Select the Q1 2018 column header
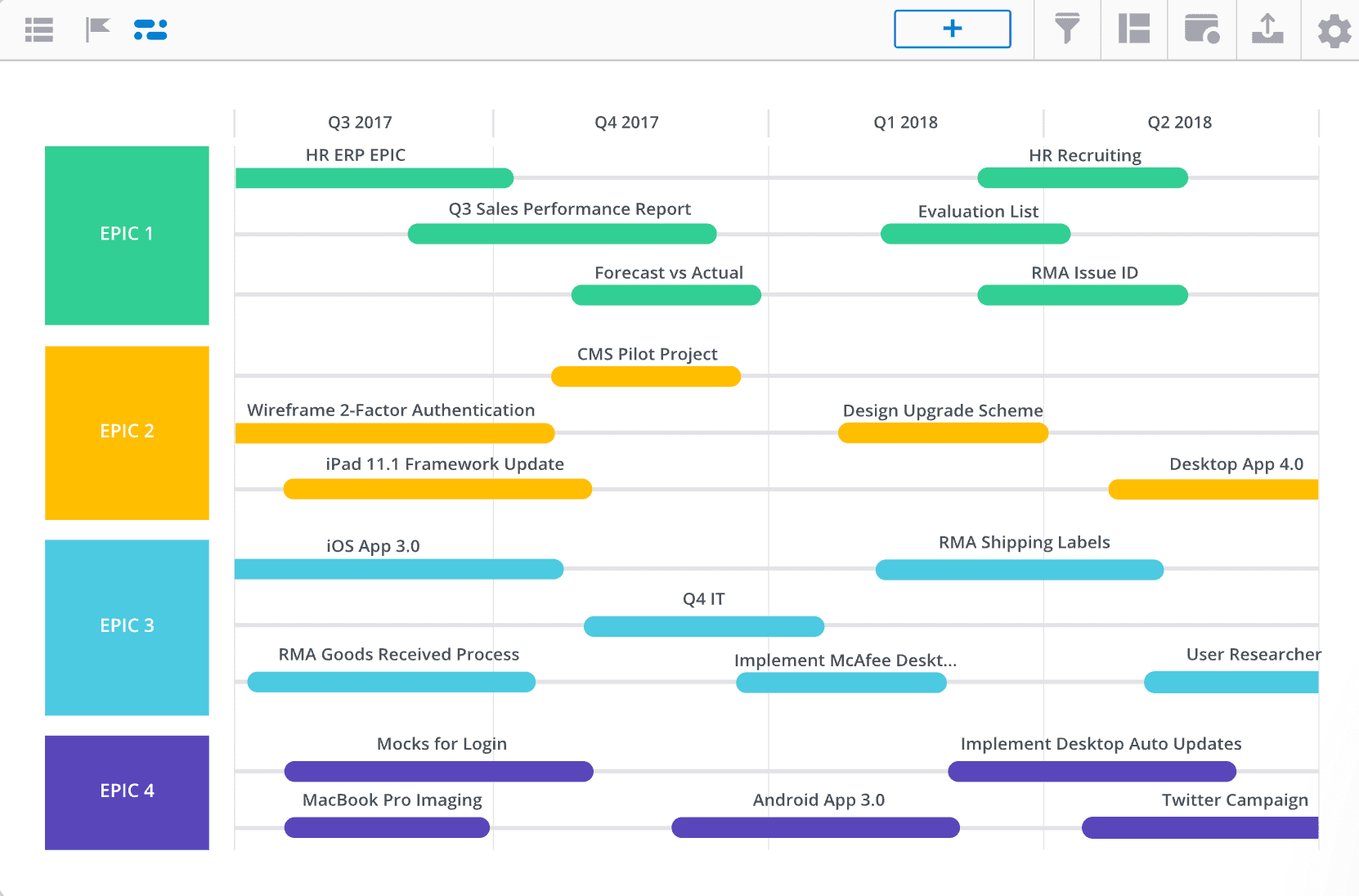This screenshot has height=896, width=1359. coord(905,123)
